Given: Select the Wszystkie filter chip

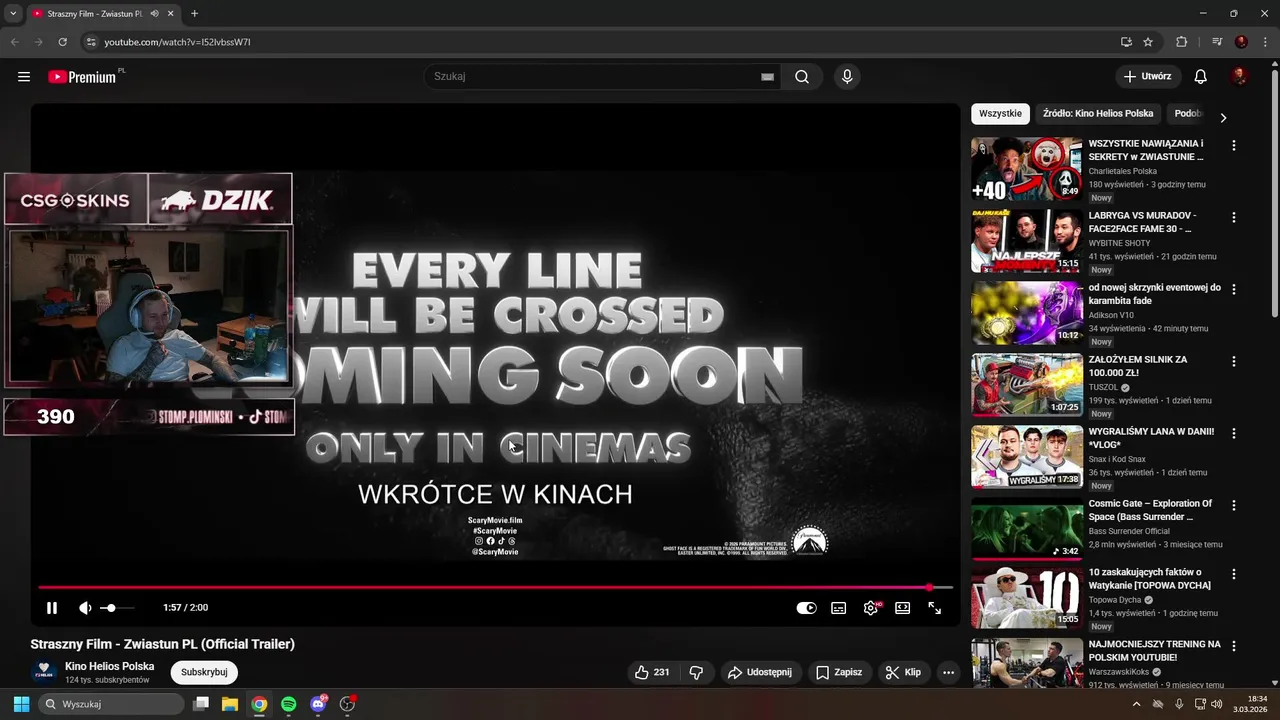Looking at the screenshot, I should pos(1000,114).
